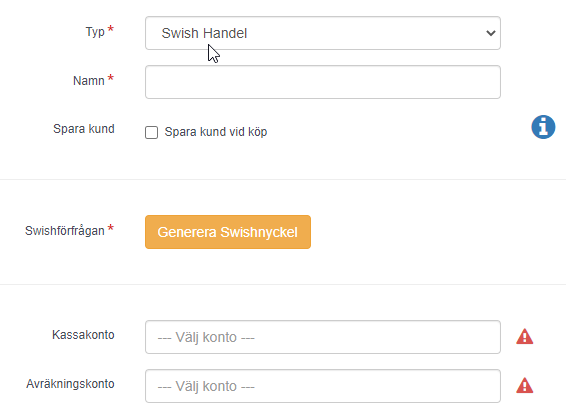Click the Avräkningskonto label text
Image resolution: width=566 pixels, height=408 pixels.
(x=70, y=384)
